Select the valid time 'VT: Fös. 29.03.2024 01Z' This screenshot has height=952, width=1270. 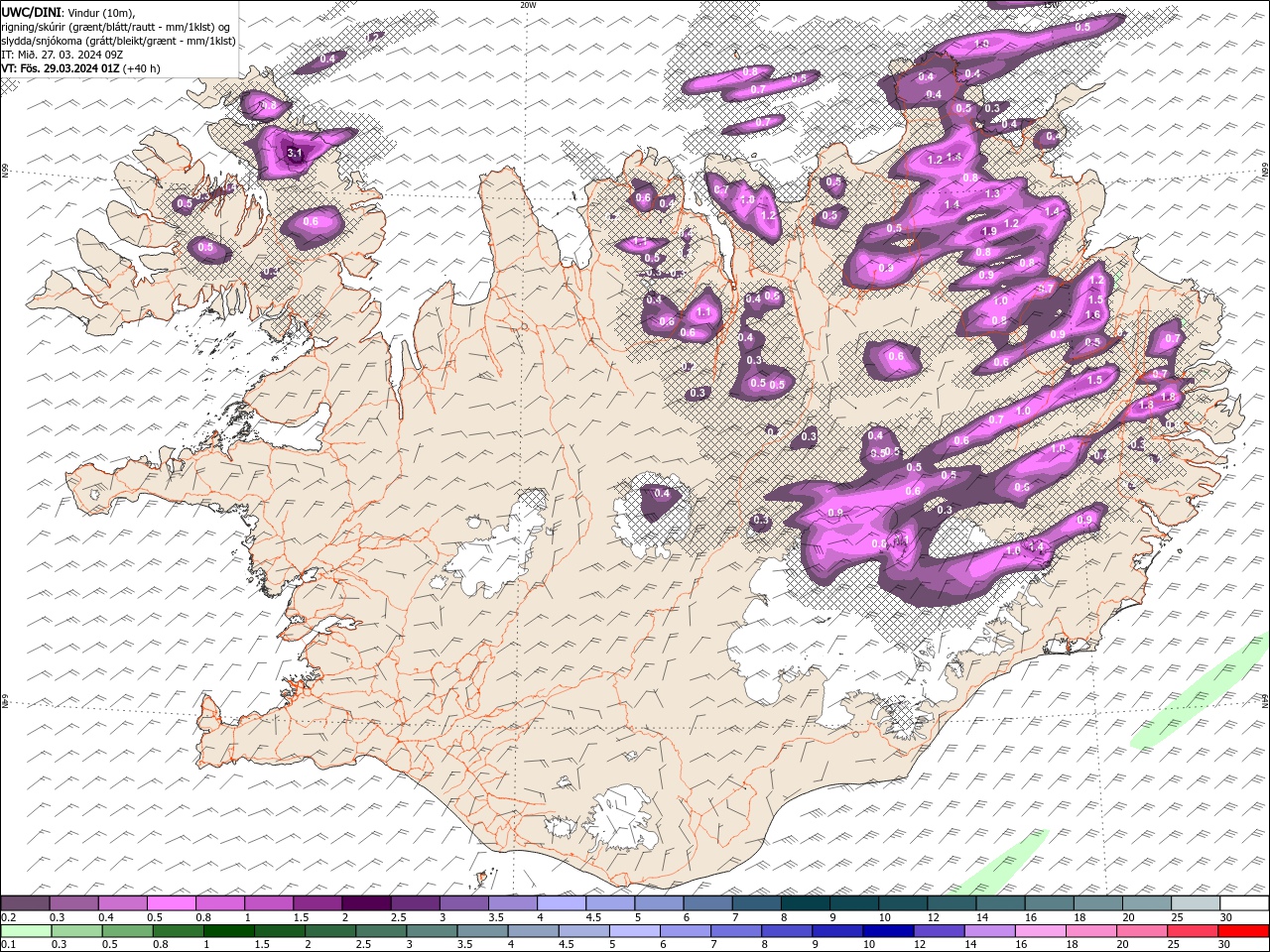coord(61,68)
